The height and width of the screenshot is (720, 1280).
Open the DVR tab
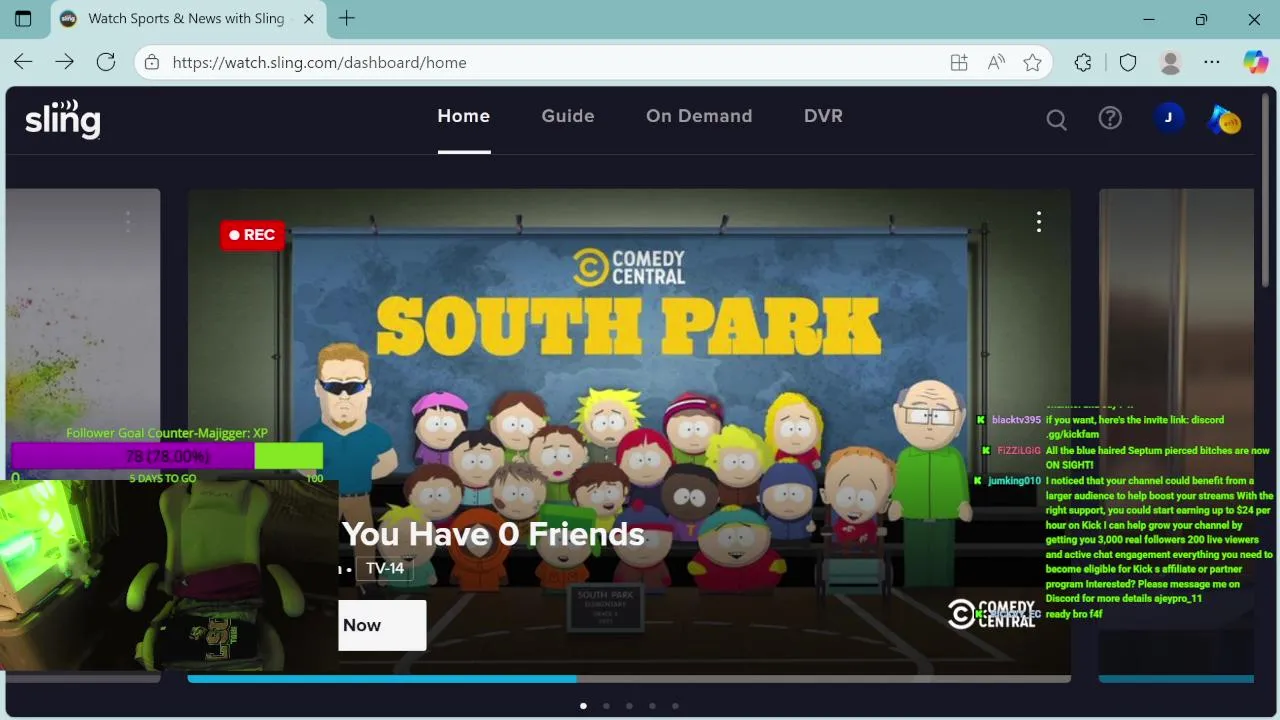tap(823, 116)
